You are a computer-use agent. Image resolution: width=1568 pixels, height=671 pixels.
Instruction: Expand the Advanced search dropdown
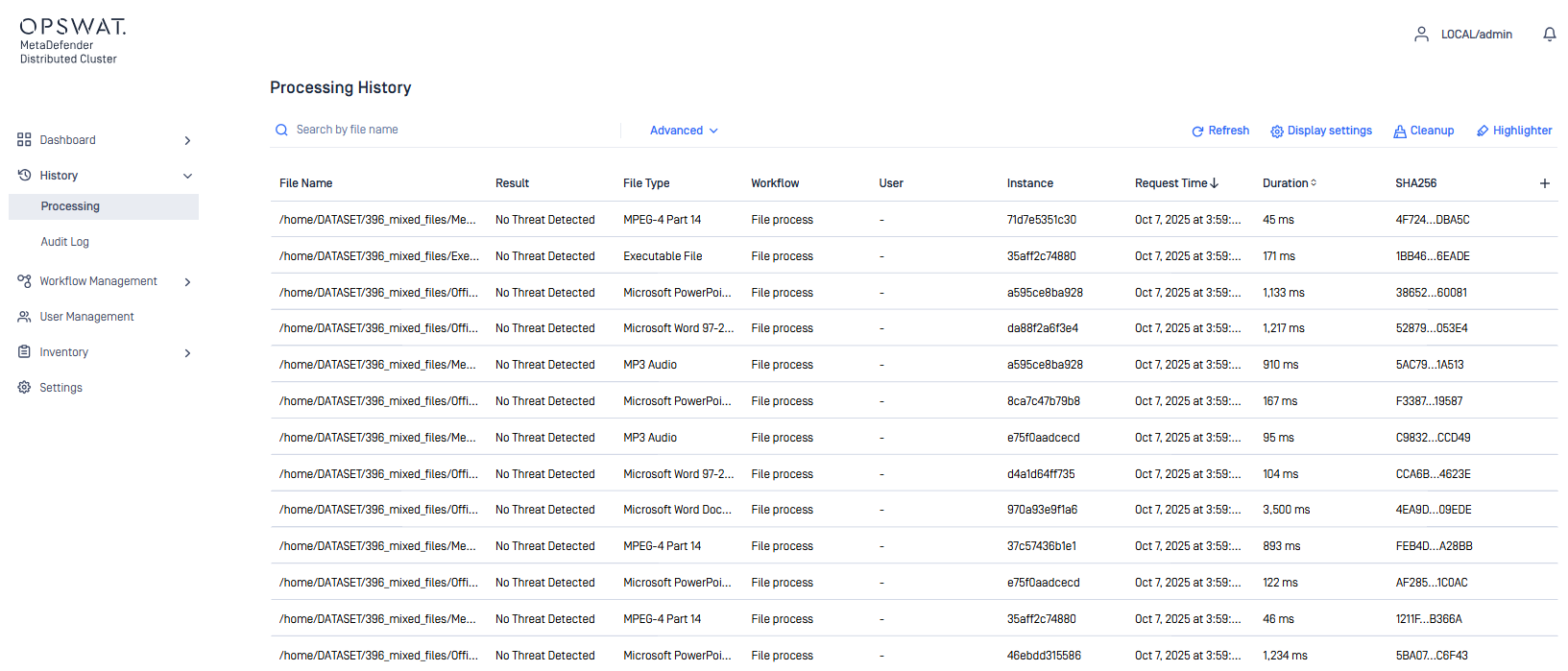[x=684, y=131]
